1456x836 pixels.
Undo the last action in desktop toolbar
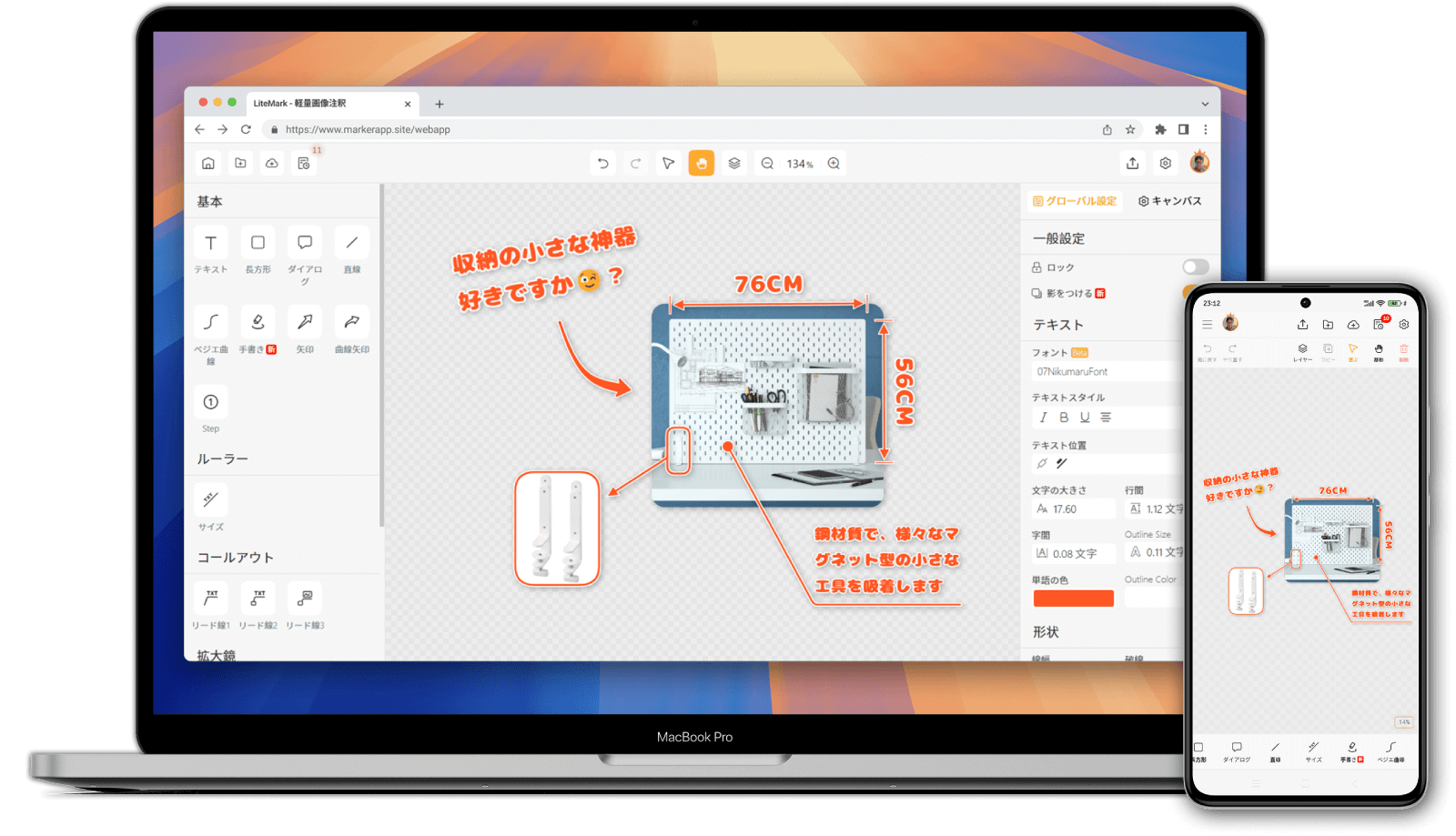click(602, 163)
